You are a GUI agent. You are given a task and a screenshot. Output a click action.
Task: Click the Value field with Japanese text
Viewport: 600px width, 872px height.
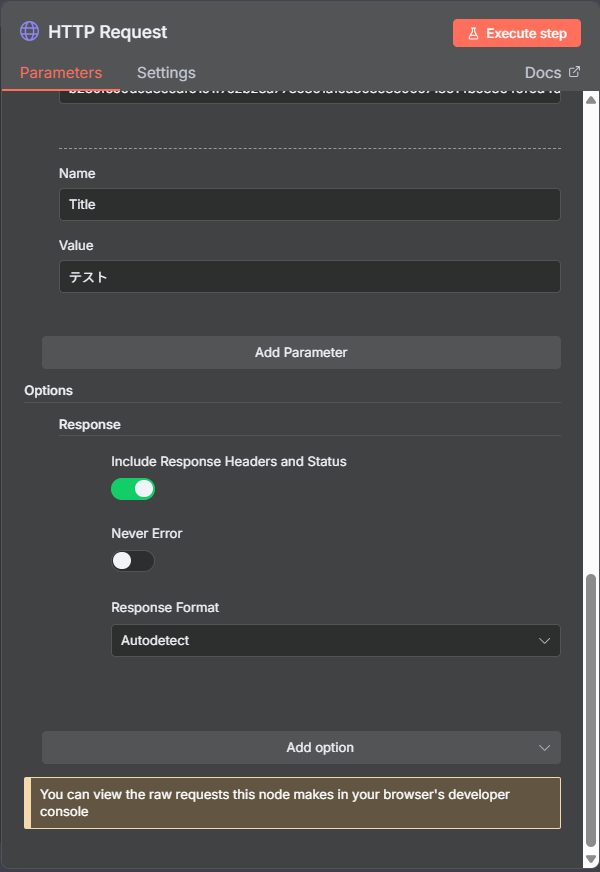click(310, 277)
